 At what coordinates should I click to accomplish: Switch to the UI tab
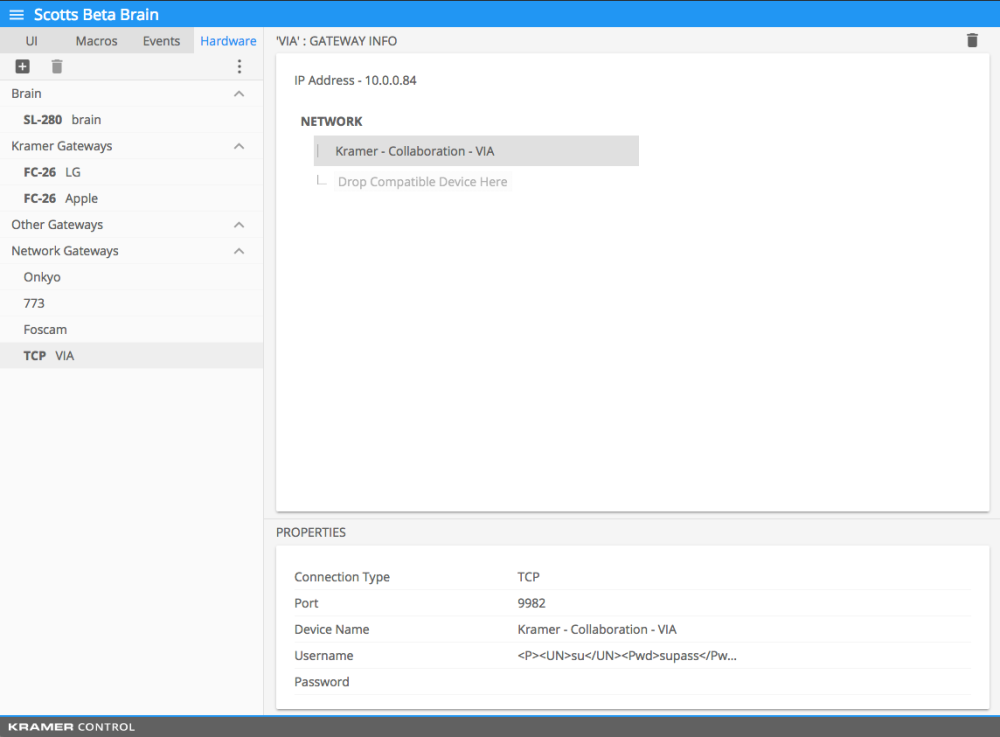point(31,41)
